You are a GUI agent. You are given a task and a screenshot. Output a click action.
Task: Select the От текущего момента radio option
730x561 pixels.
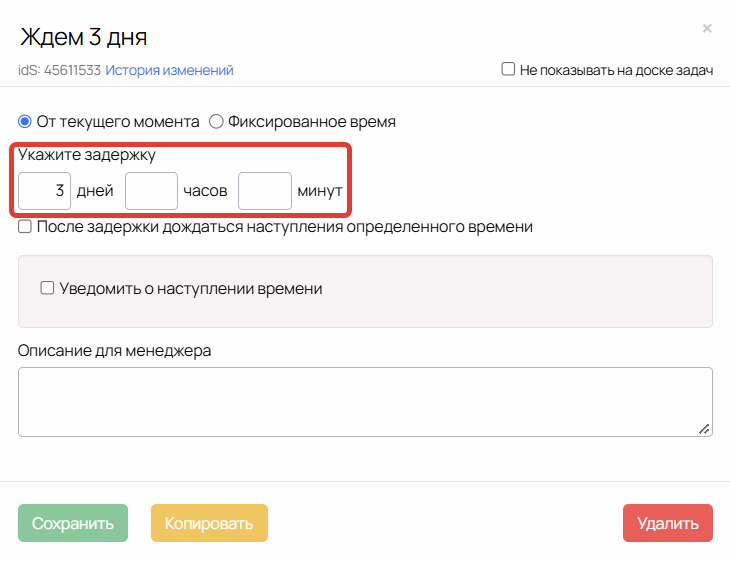(25, 122)
